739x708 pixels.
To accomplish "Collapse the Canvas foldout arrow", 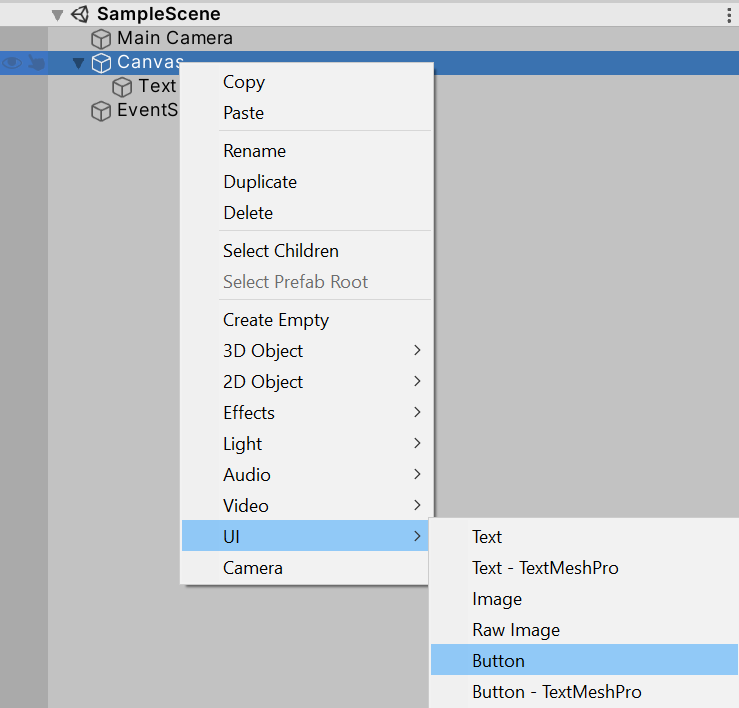I will [x=79, y=63].
